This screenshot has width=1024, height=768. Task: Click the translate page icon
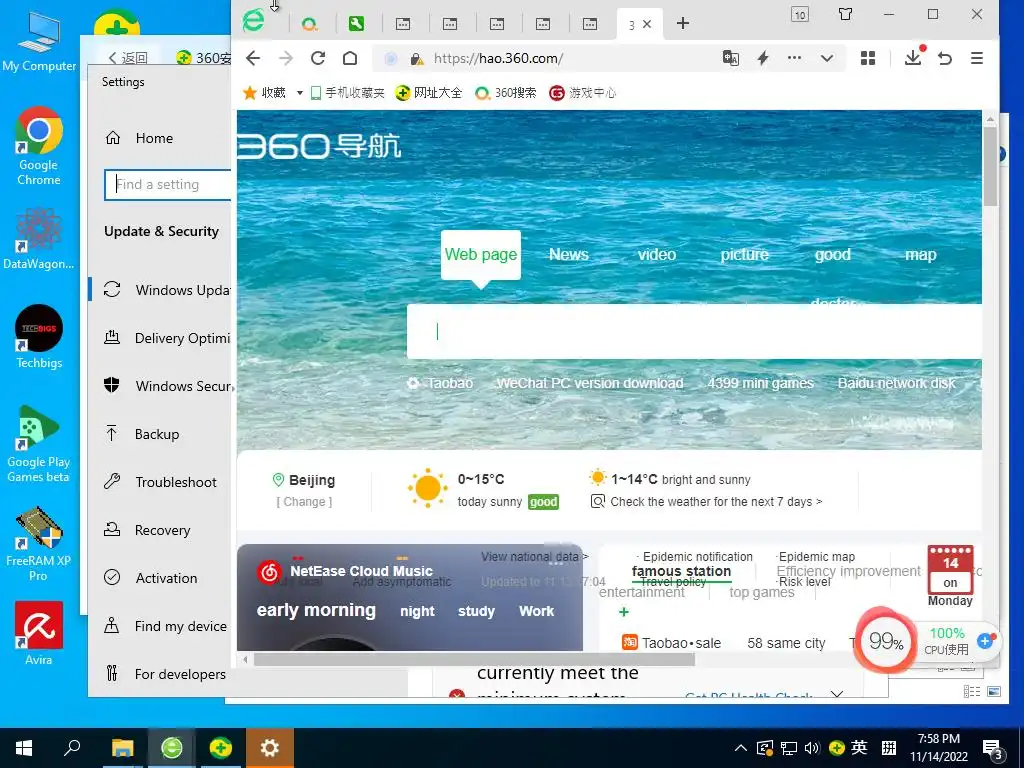coord(731,58)
